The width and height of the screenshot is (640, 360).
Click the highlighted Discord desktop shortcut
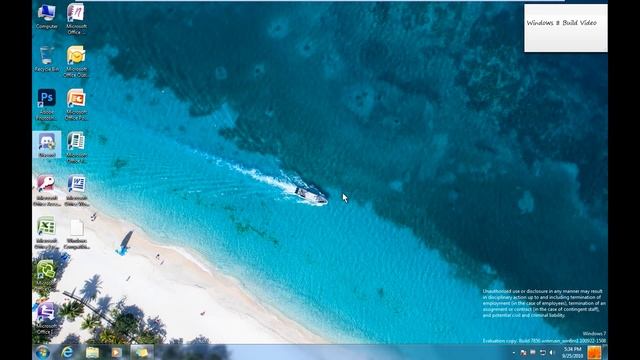pos(47,144)
